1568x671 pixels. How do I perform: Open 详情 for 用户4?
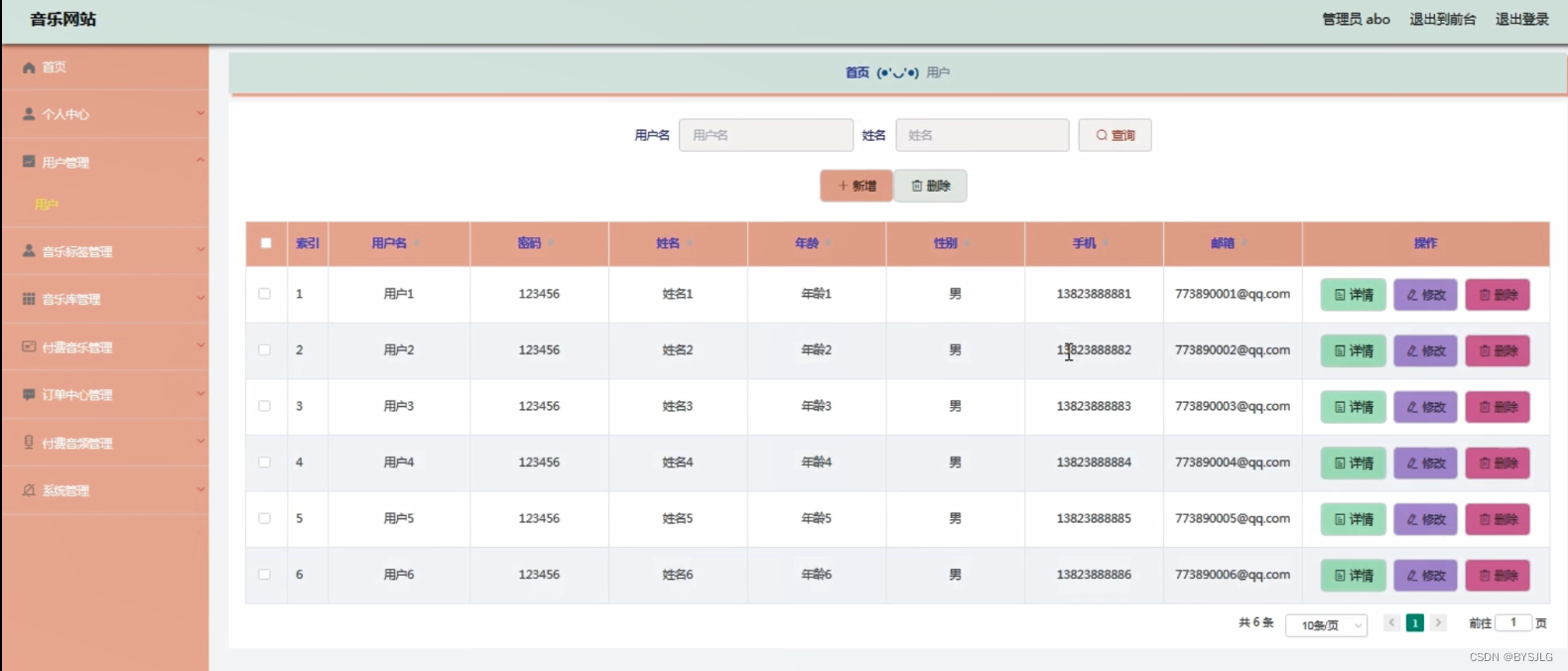point(1354,463)
